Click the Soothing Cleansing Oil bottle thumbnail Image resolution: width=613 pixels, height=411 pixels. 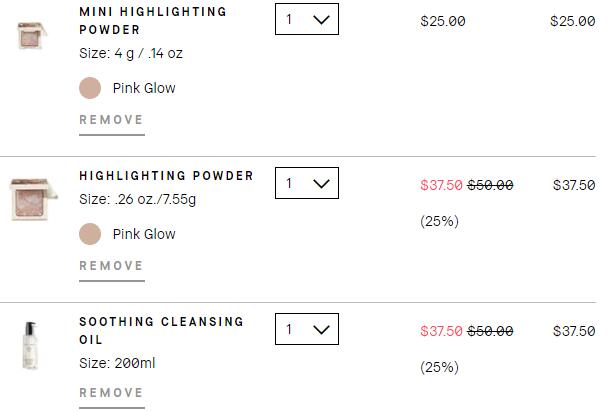pyautogui.click(x=30, y=346)
